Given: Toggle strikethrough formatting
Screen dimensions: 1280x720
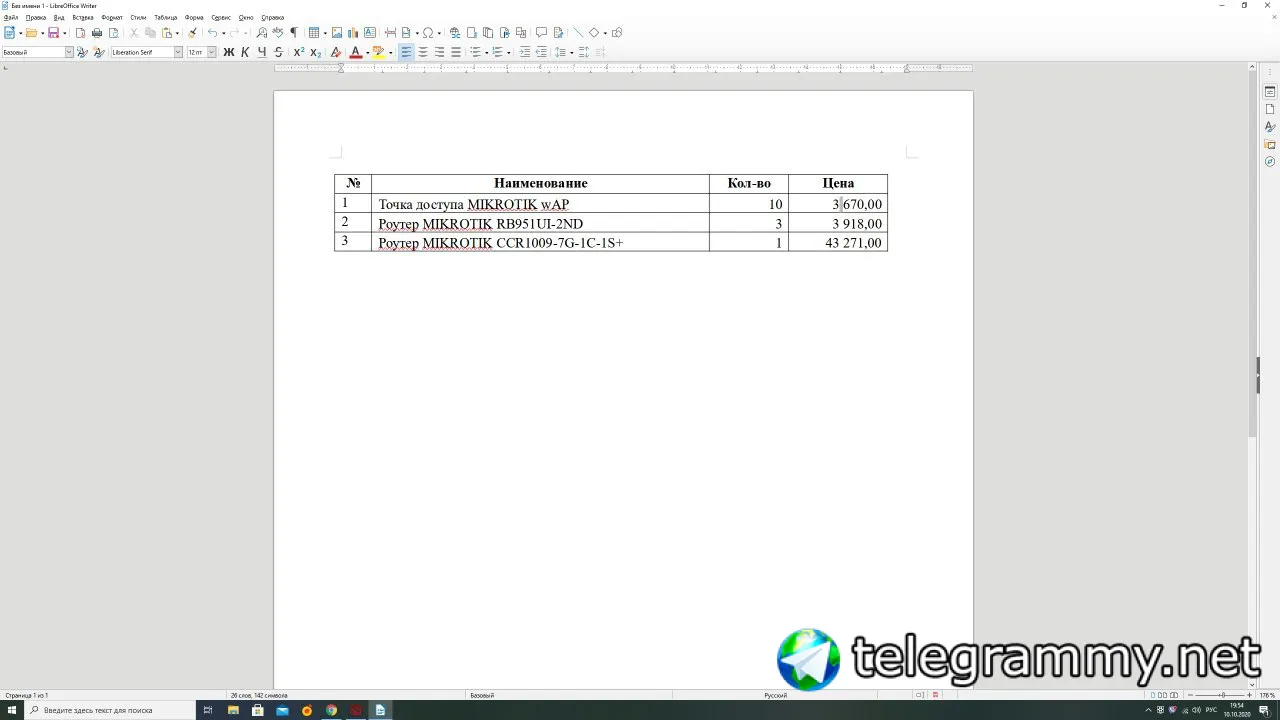Looking at the screenshot, I should tap(278, 52).
